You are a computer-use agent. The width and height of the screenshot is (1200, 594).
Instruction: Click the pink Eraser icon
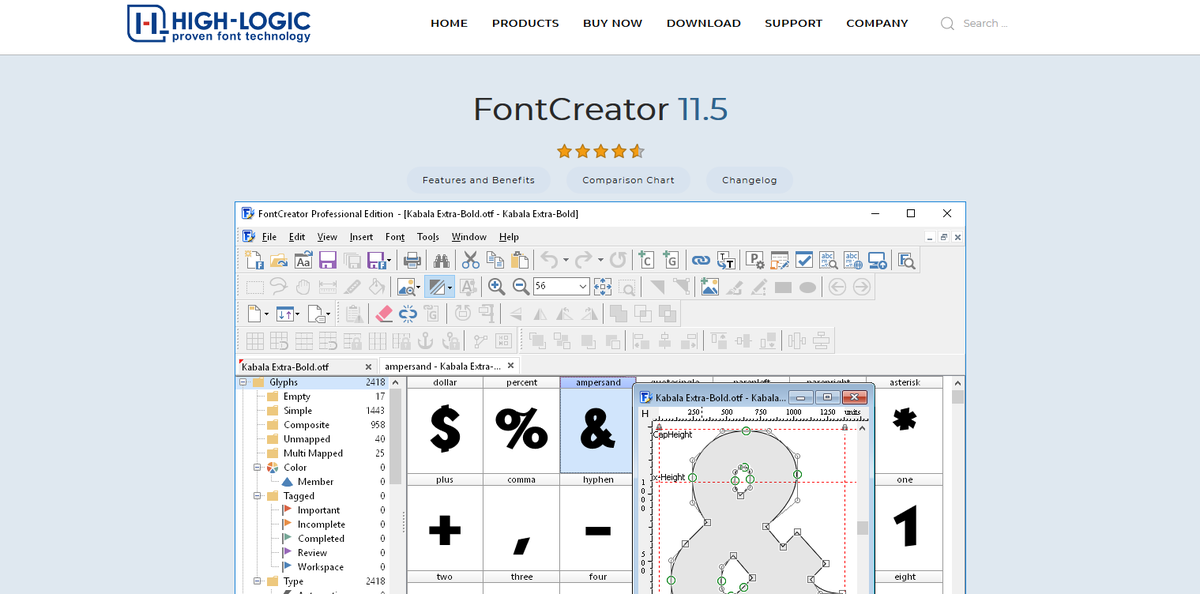[x=384, y=314]
